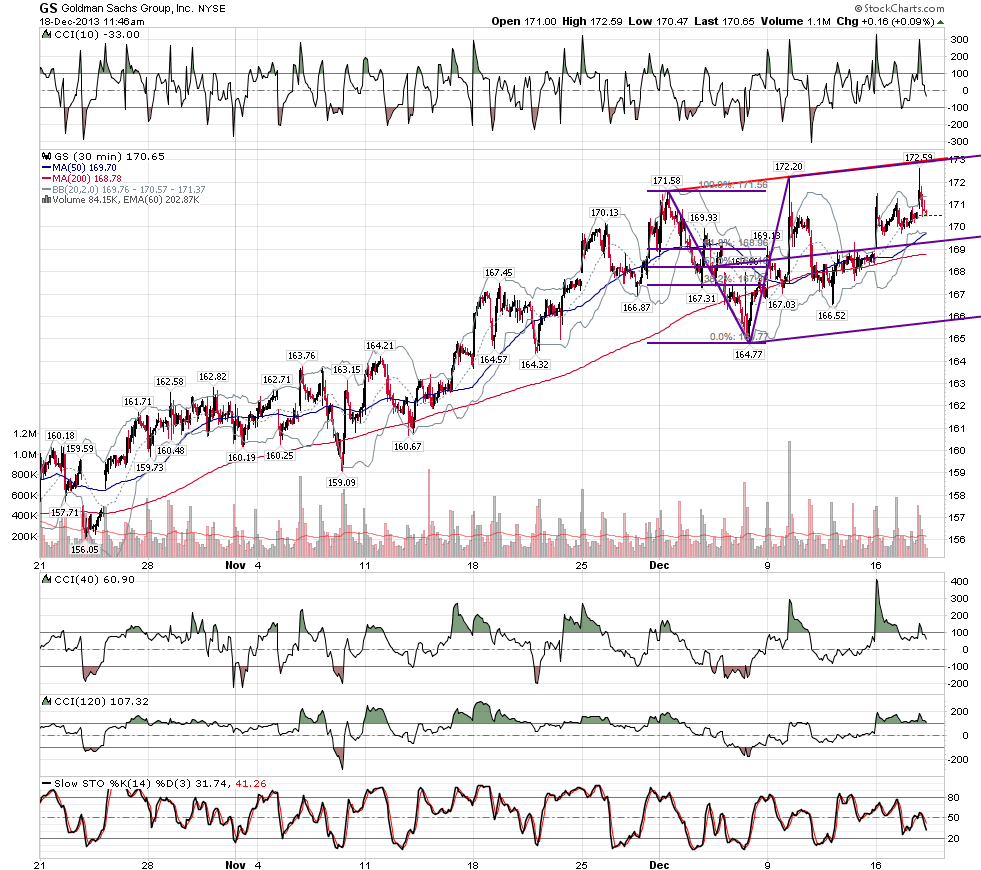Select the 'Goldman Sachs Group, Inc.' company name
The image size is (981, 870).
(x=127, y=9)
